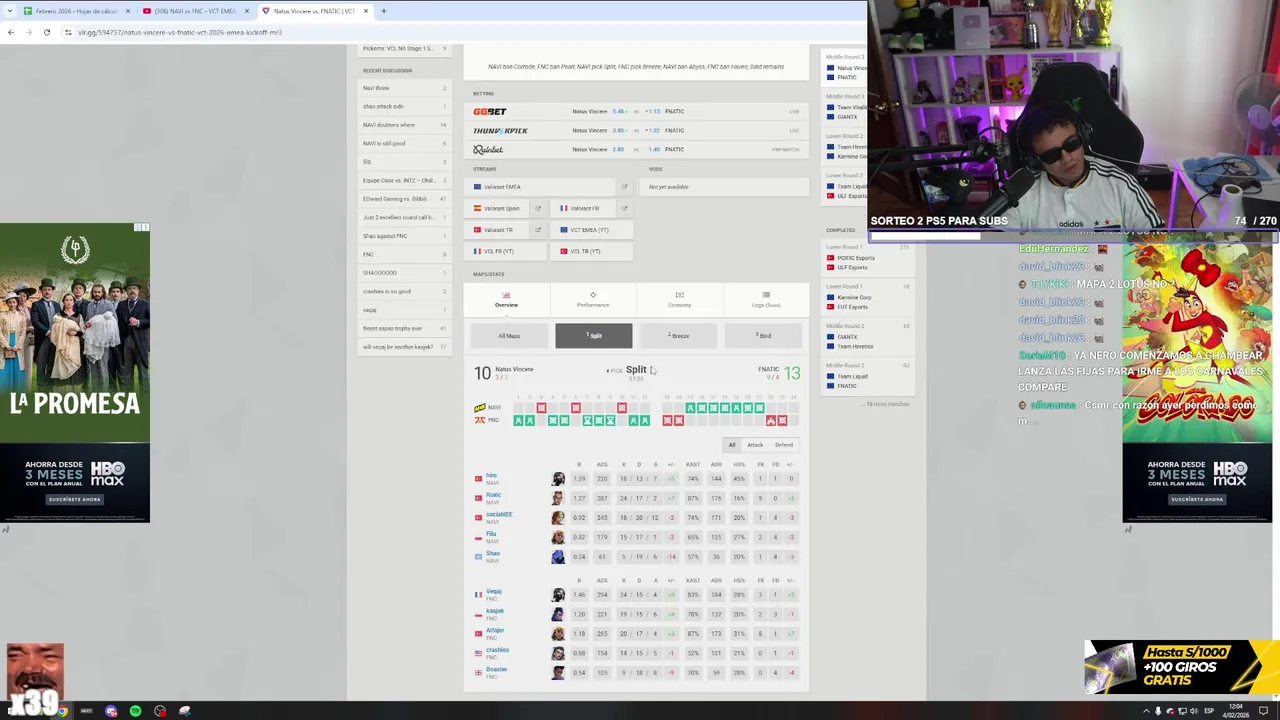Select the All Maps button
1280x720 pixels.
coord(509,336)
